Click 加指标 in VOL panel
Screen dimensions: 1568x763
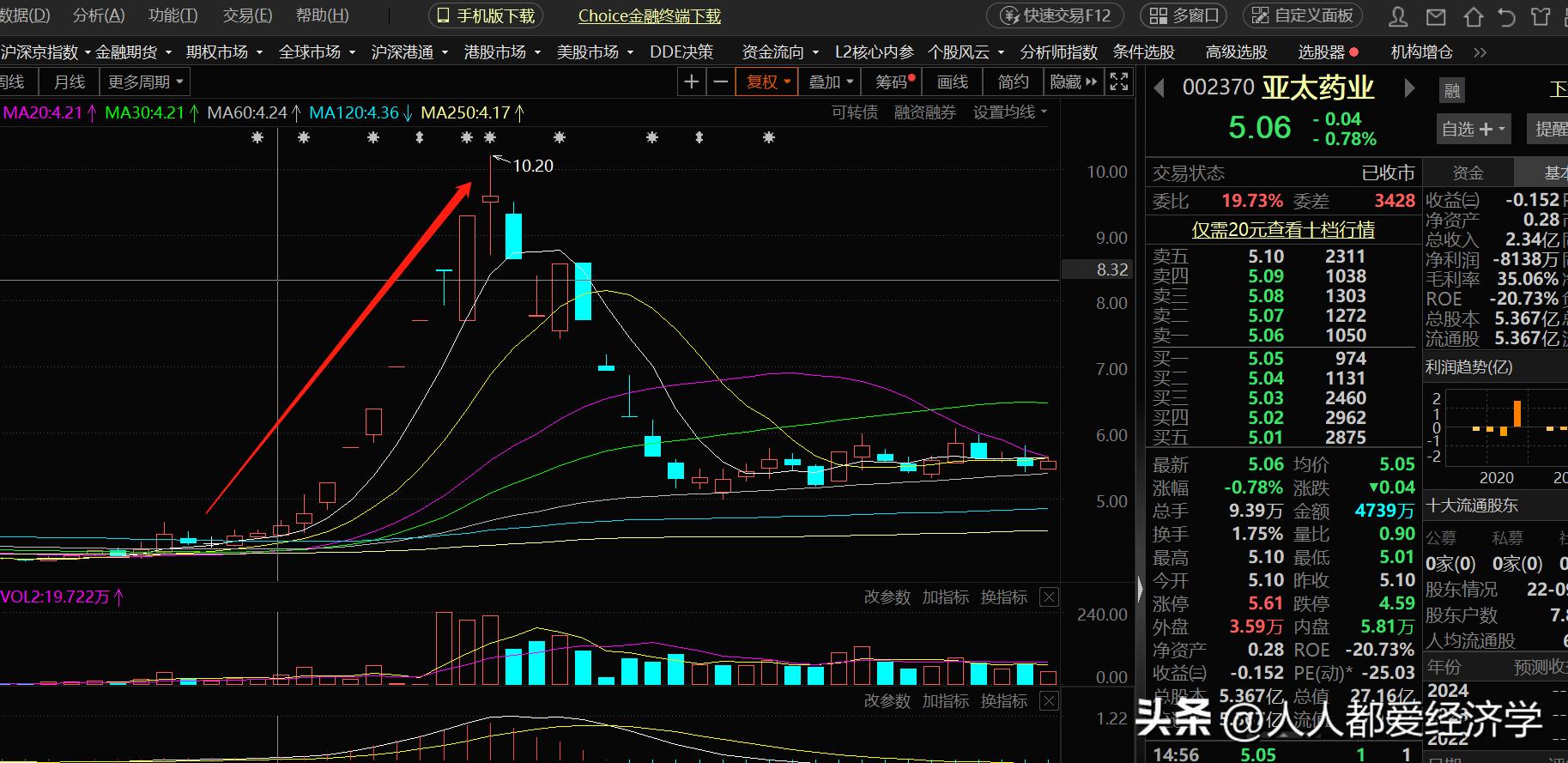click(945, 596)
